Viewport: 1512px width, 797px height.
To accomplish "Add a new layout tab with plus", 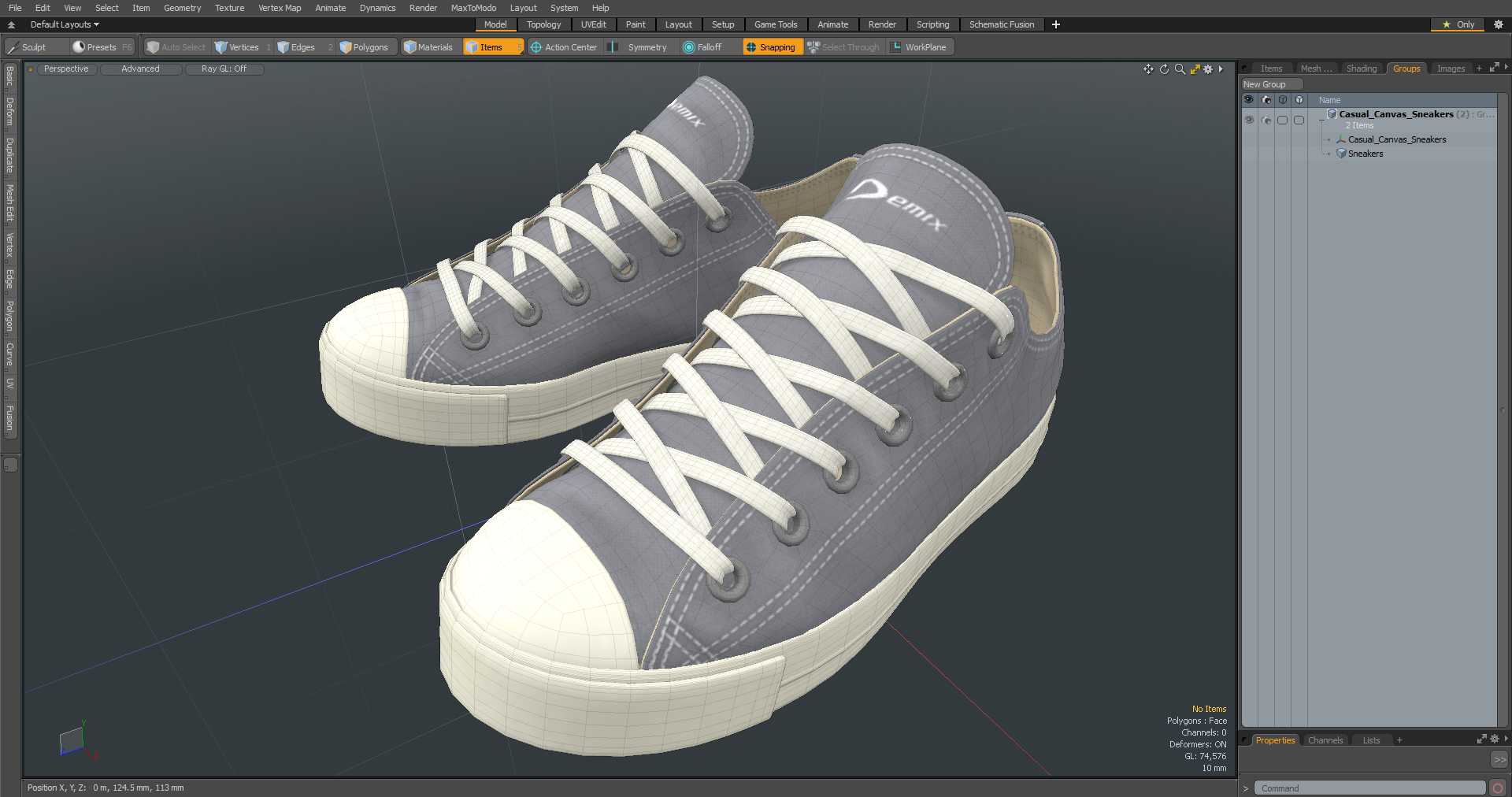I will (x=1056, y=24).
